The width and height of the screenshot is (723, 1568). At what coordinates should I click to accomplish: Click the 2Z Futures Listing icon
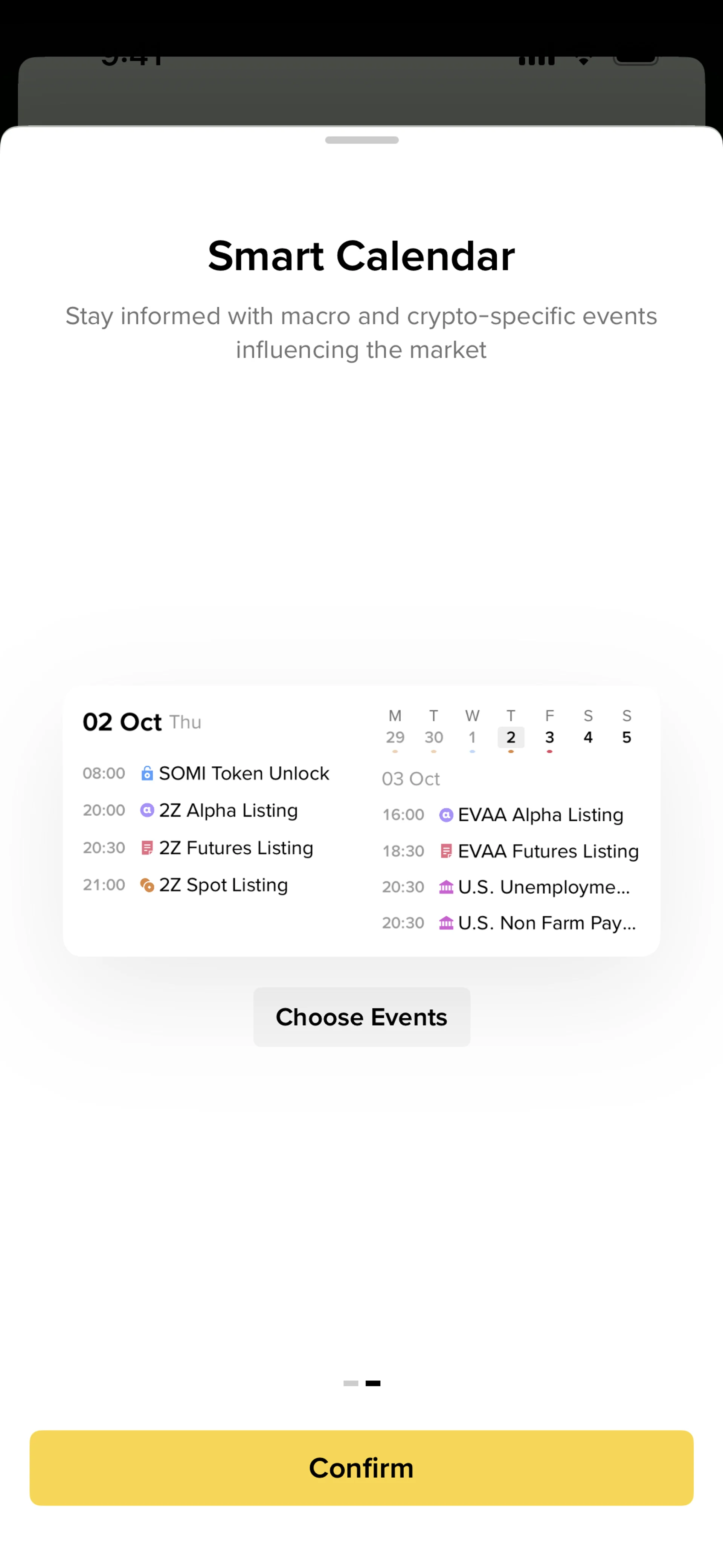click(146, 848)
